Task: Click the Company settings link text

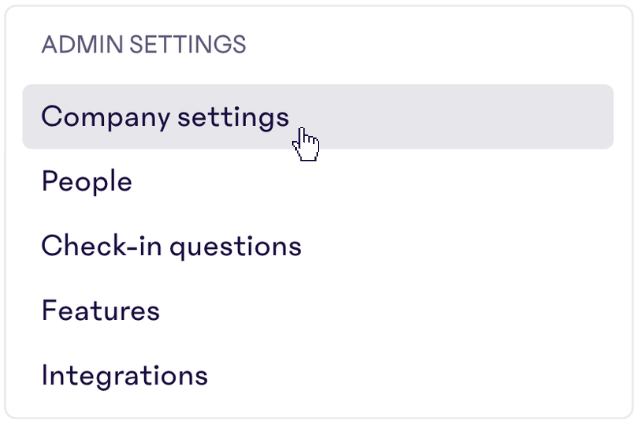Action: (x=165, y=117)
